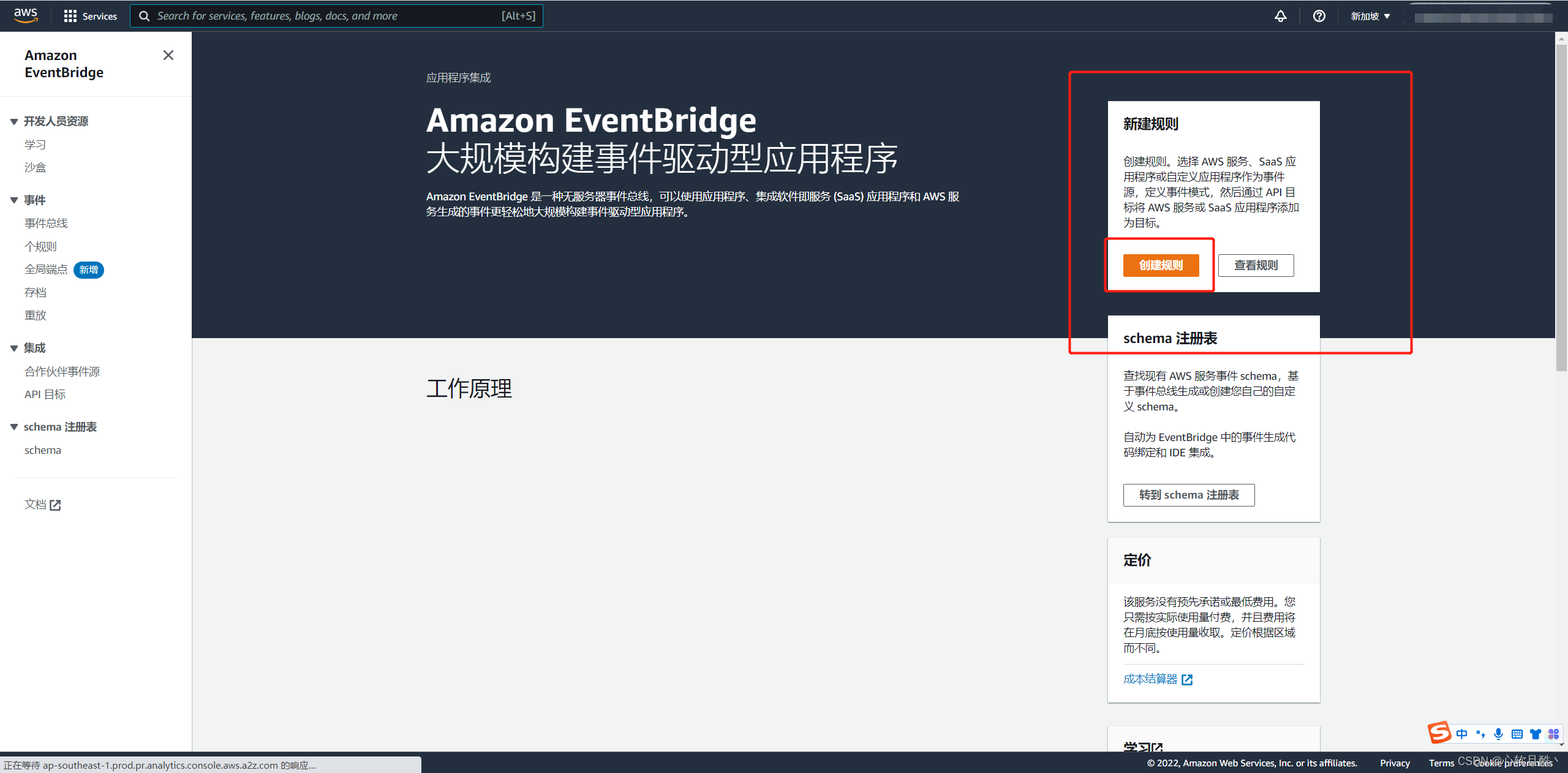Viewport: 1568px width, 773px height.
Task: Click the 转到 schema 注册表 button
Action: [x=1188, y=495]
